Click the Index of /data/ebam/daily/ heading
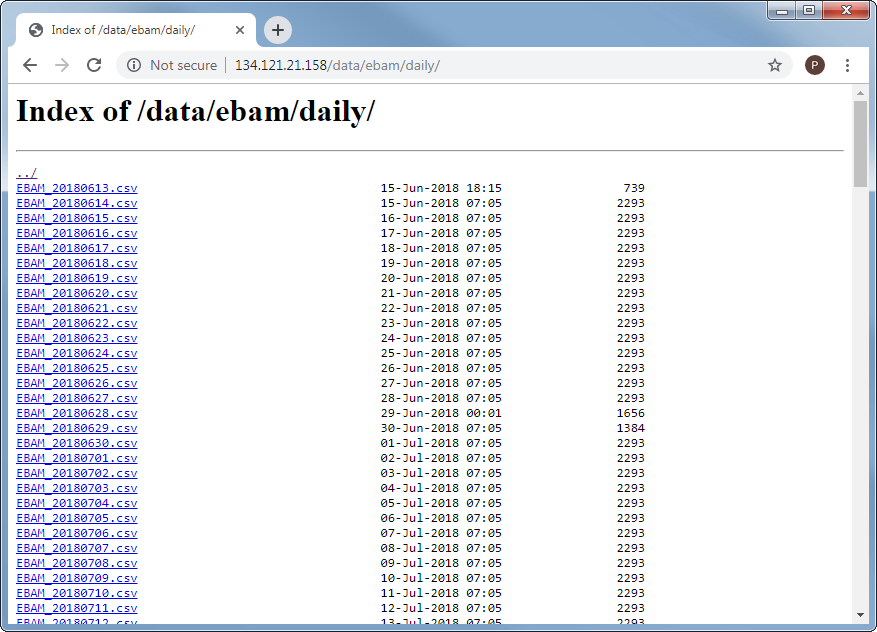 [x=196, y=111]
